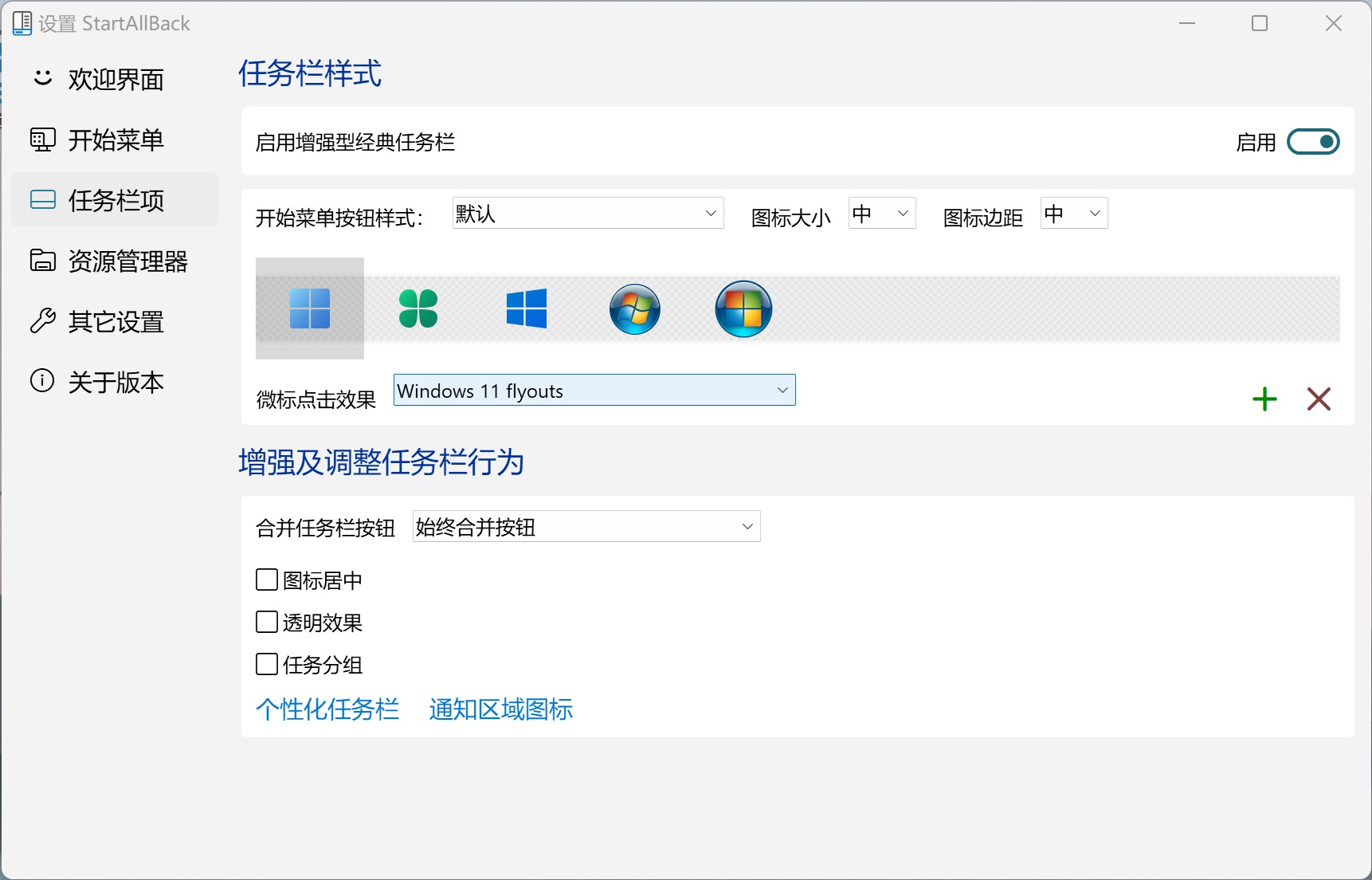The width and height of the screenshot is (1372, 880).
Task: Check the 透明效果 option
Action: (267, 622)
